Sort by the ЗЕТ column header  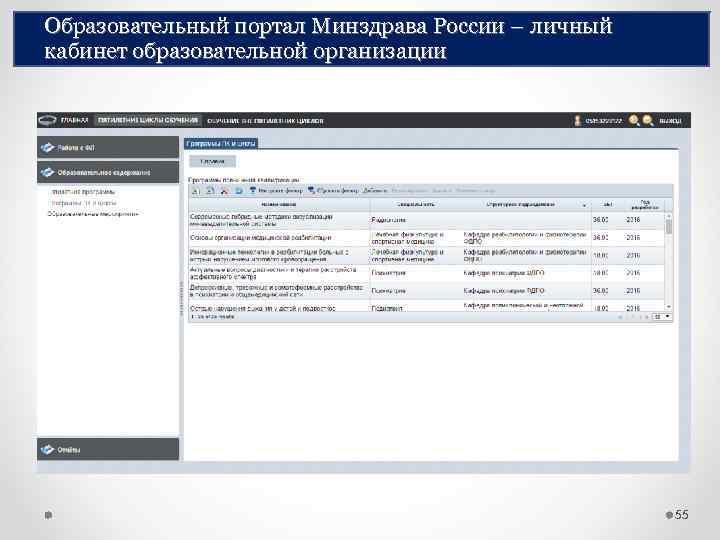pos(608,205)
